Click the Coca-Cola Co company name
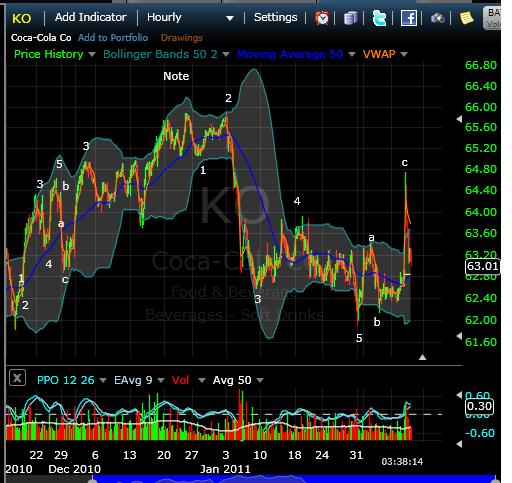 point(41,38)
